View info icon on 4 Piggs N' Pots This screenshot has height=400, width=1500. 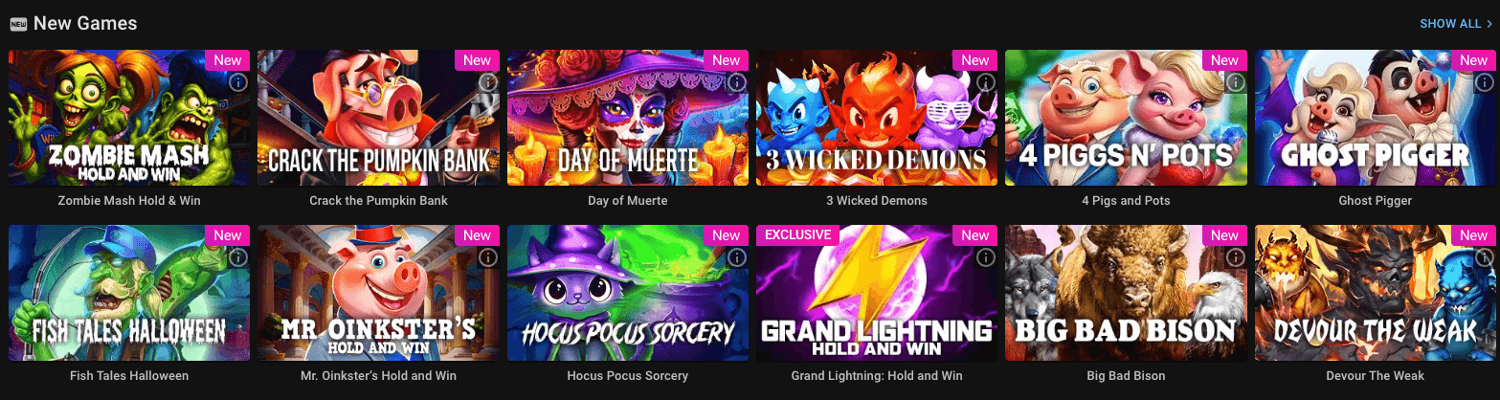click(1236, 82)
